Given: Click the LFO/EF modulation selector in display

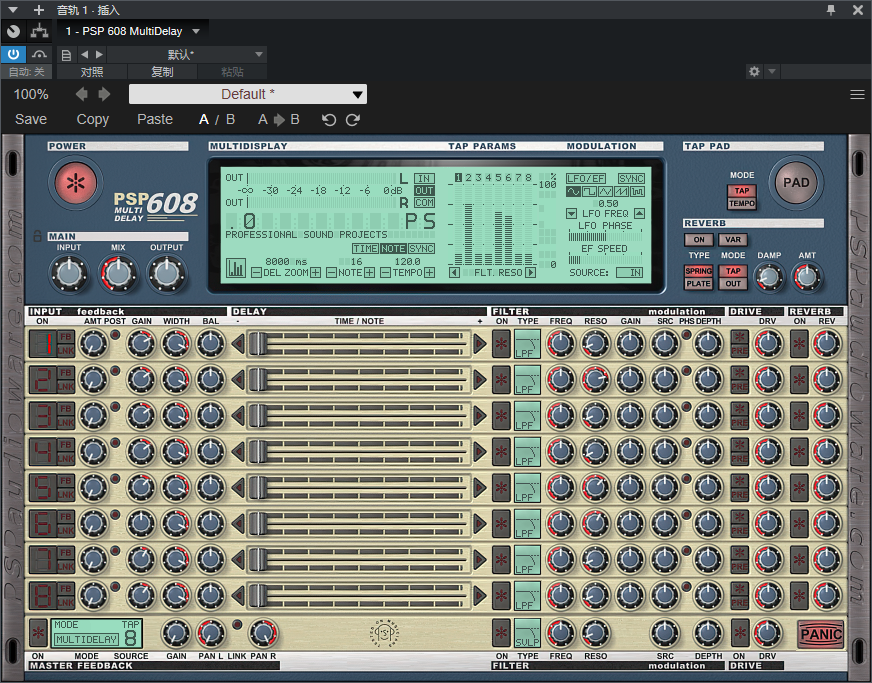Looking at the screenshot, I should click(x=586, y=179).
